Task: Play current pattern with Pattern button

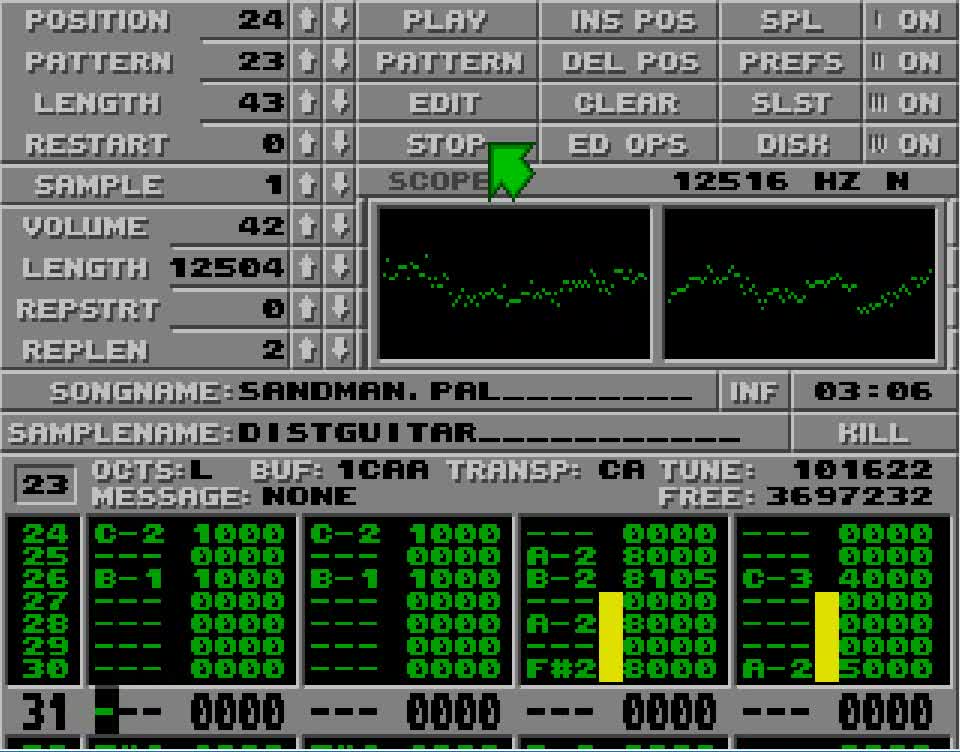Action: coord(446,61)
